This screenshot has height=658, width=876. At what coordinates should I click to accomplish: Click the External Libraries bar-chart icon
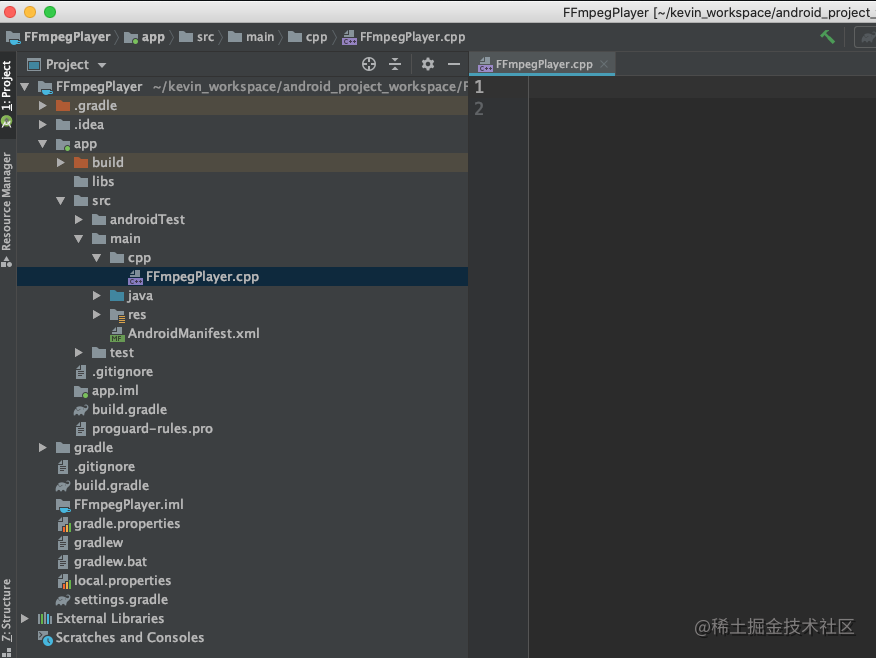(45, 618)
